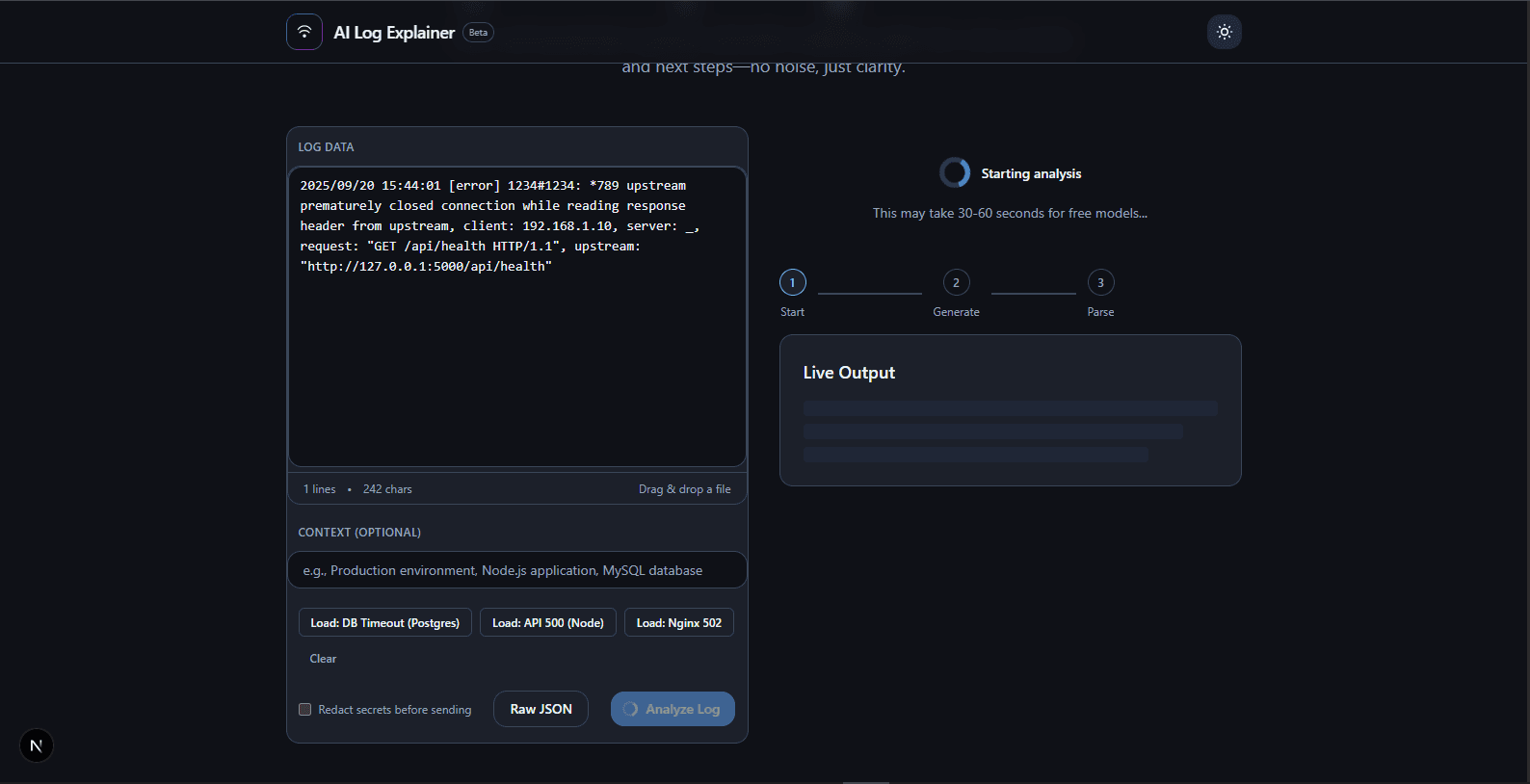The image size is (1530, 784).
Task: Load the DB Timeout (Postgres) sample
Action: [x=385, y=623]
